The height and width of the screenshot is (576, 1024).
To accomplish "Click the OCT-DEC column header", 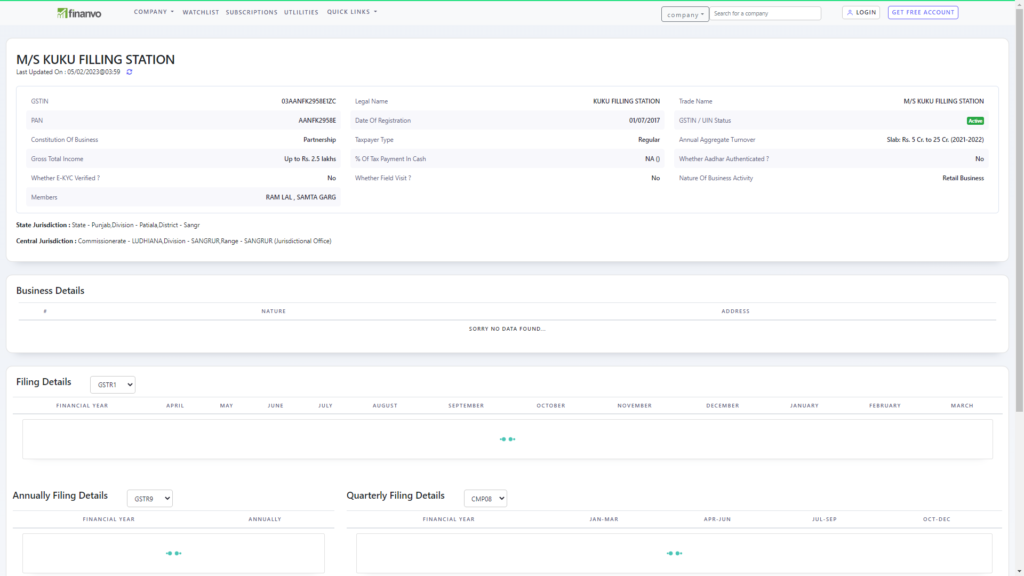I will [936, 519].
